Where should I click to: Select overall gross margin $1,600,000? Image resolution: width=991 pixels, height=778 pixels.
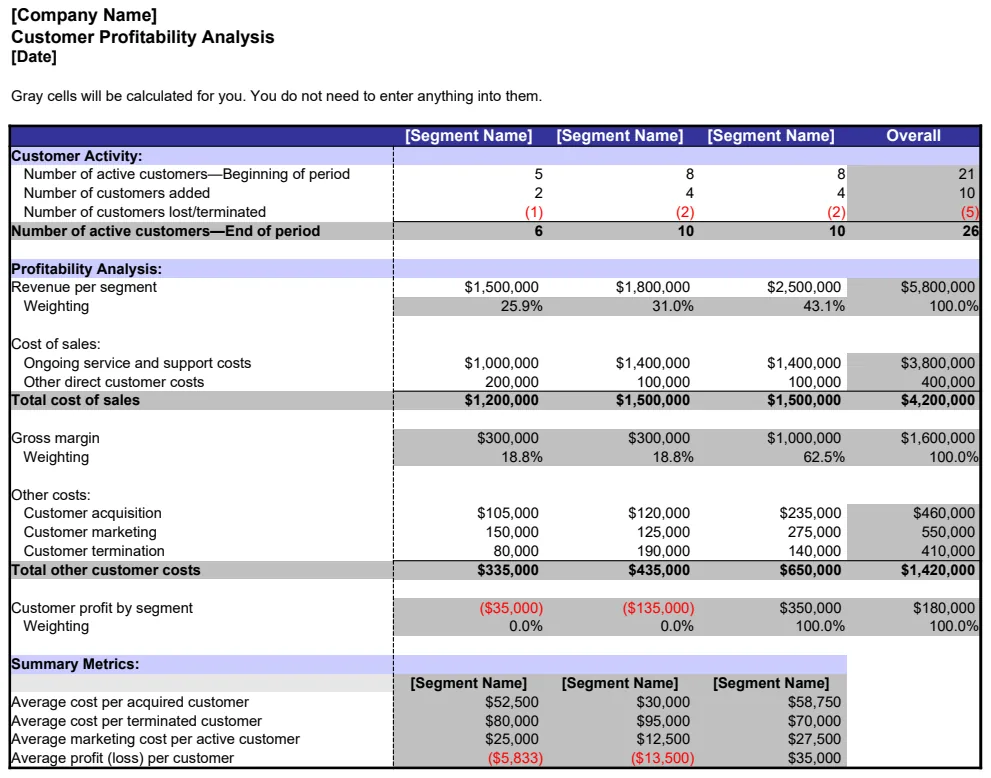938,439
